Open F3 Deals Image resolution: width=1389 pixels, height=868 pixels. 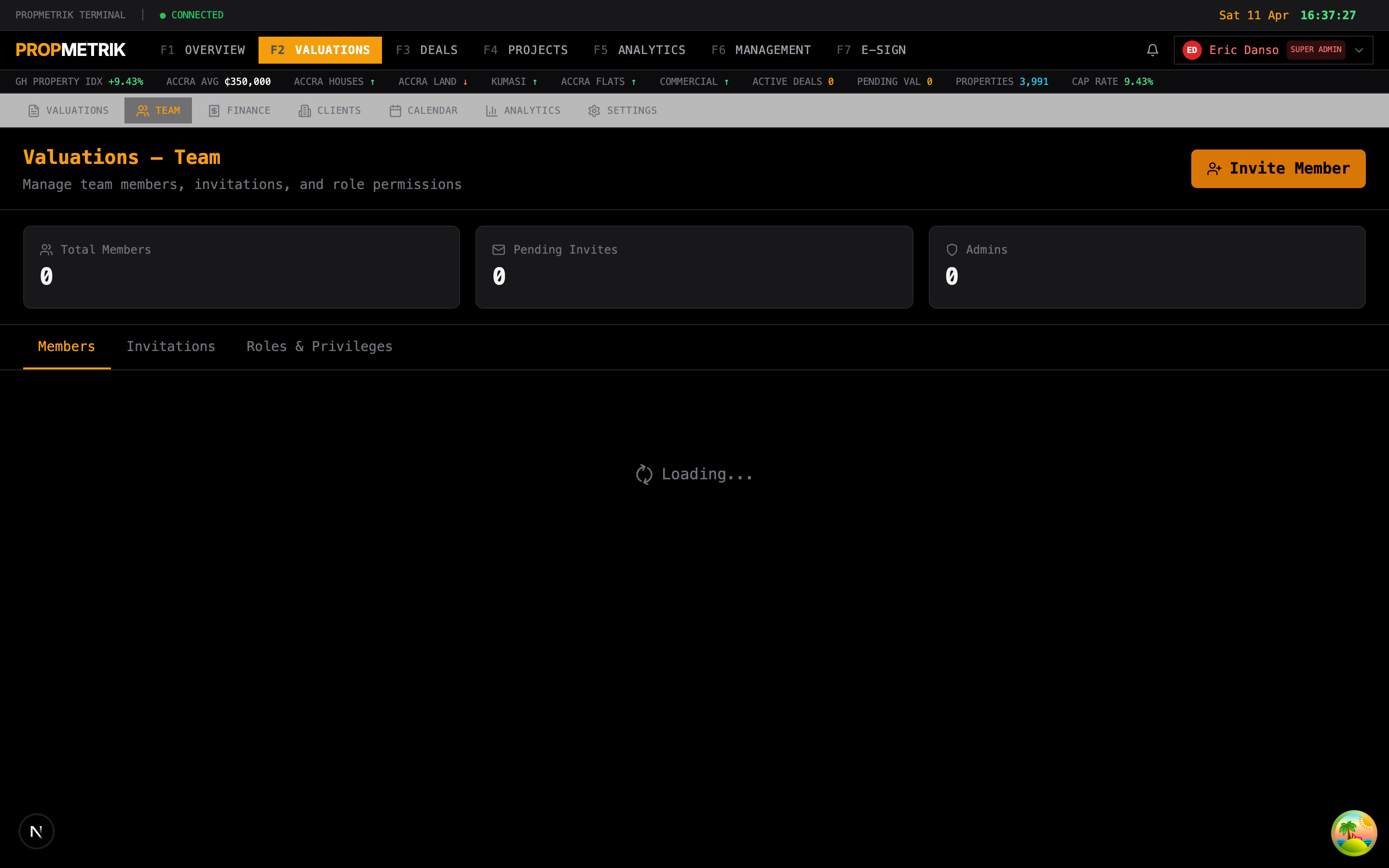coord(426,50)
